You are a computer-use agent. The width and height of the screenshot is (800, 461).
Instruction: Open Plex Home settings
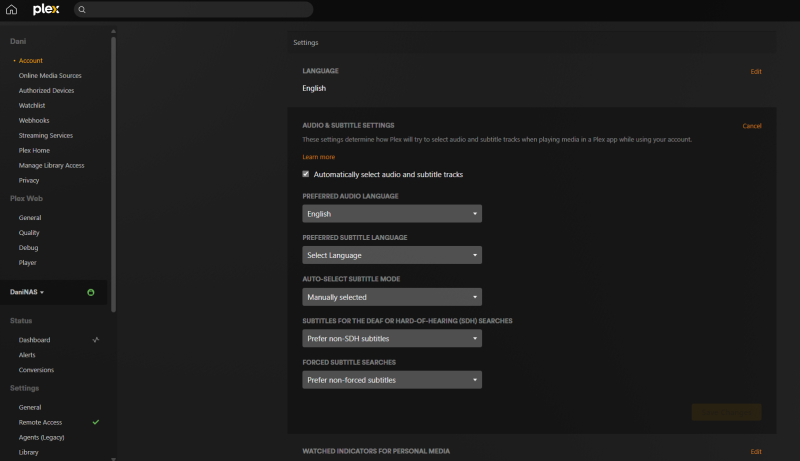34,150
